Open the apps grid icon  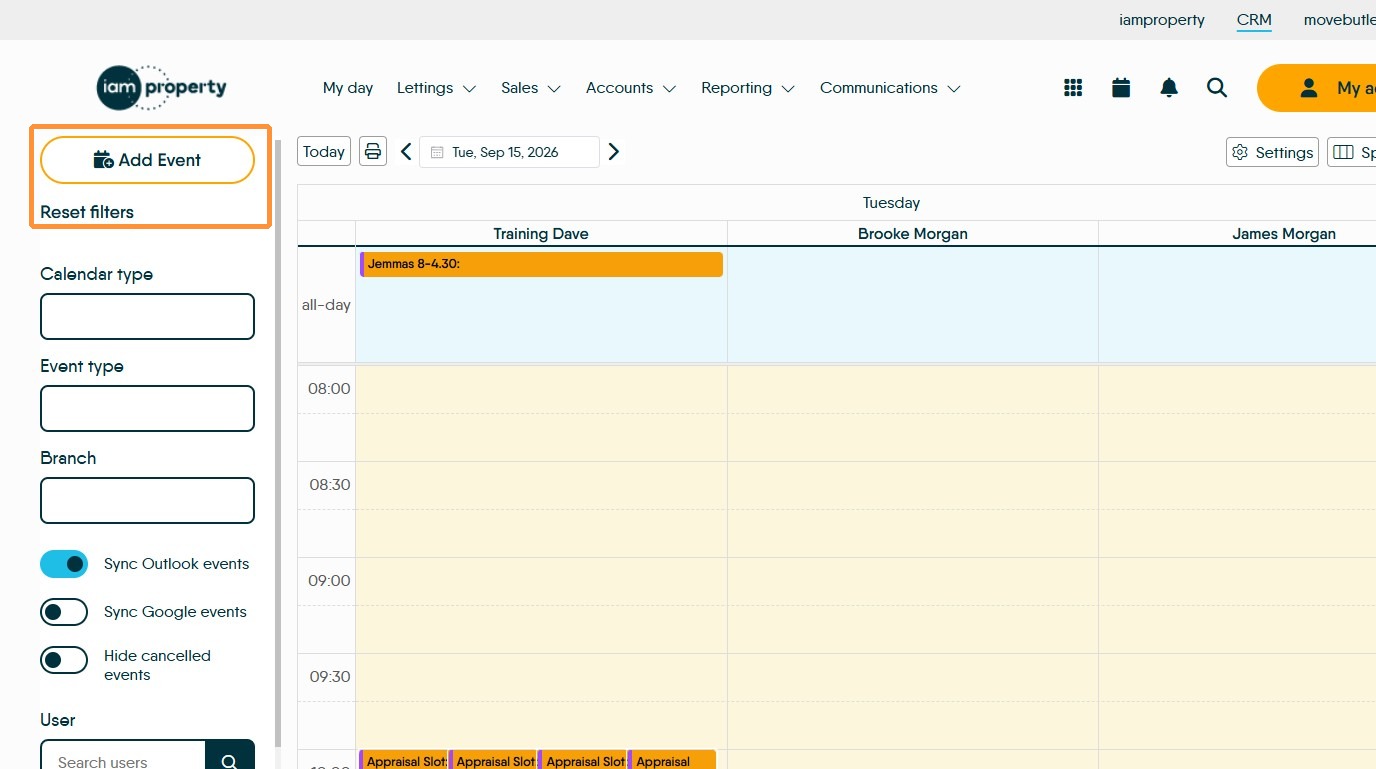(x=1073, y=88)
